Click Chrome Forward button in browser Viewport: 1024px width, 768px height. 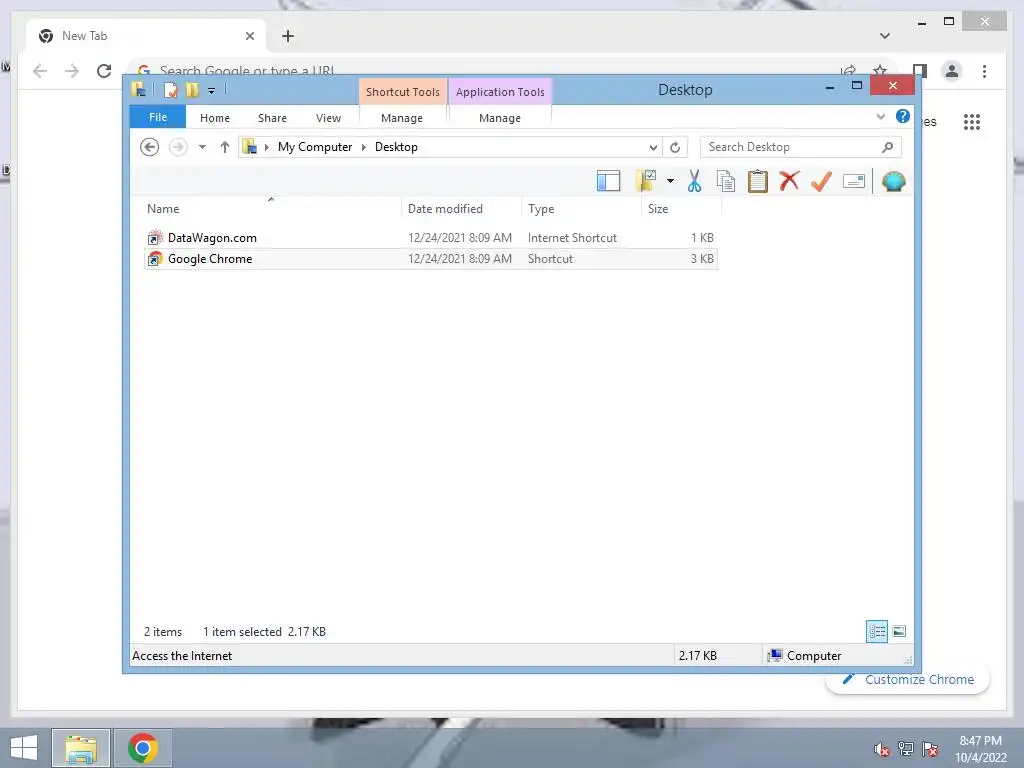(72, 71)
